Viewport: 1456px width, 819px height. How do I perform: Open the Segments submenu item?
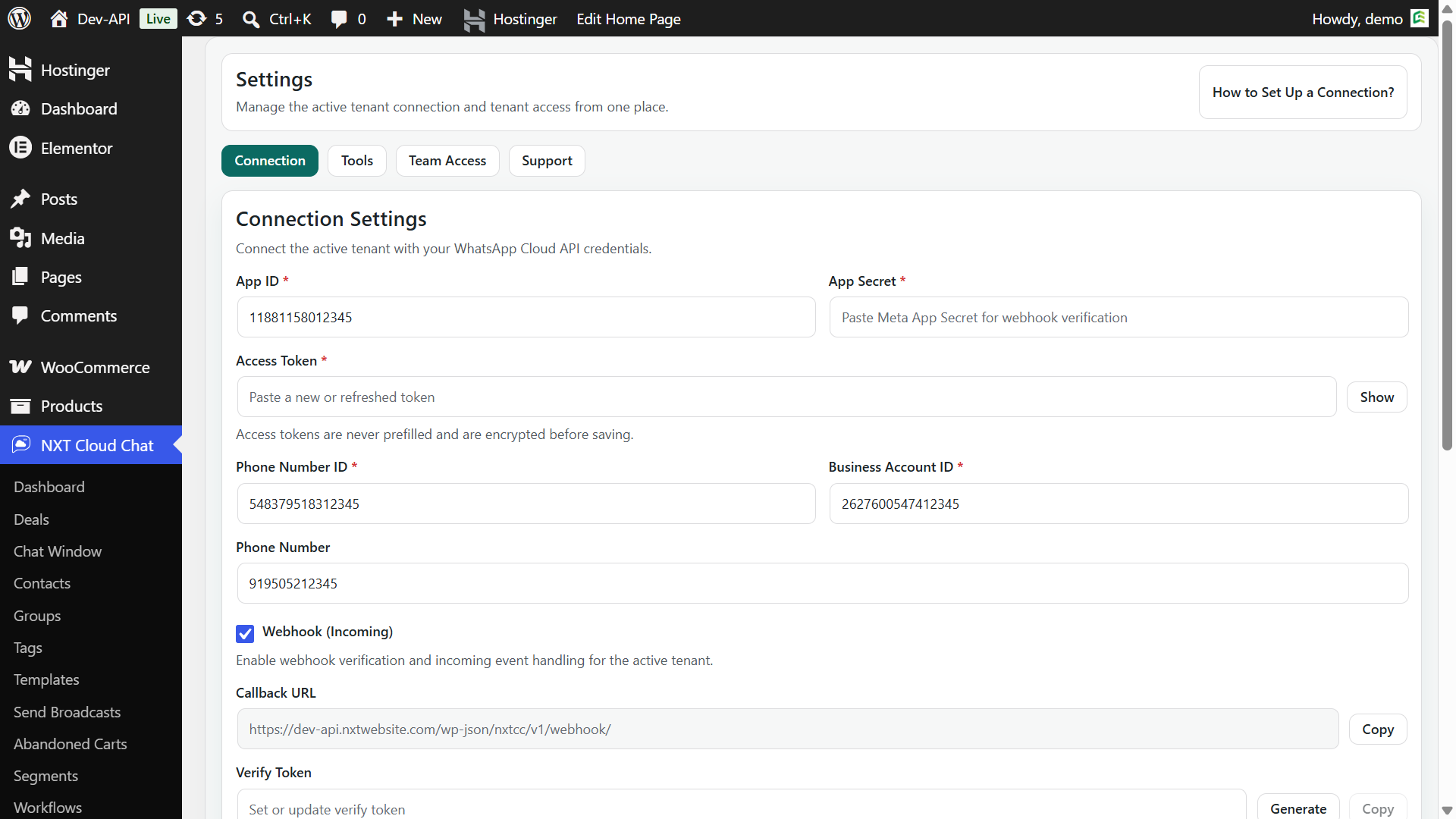click(x=45, y=776)
